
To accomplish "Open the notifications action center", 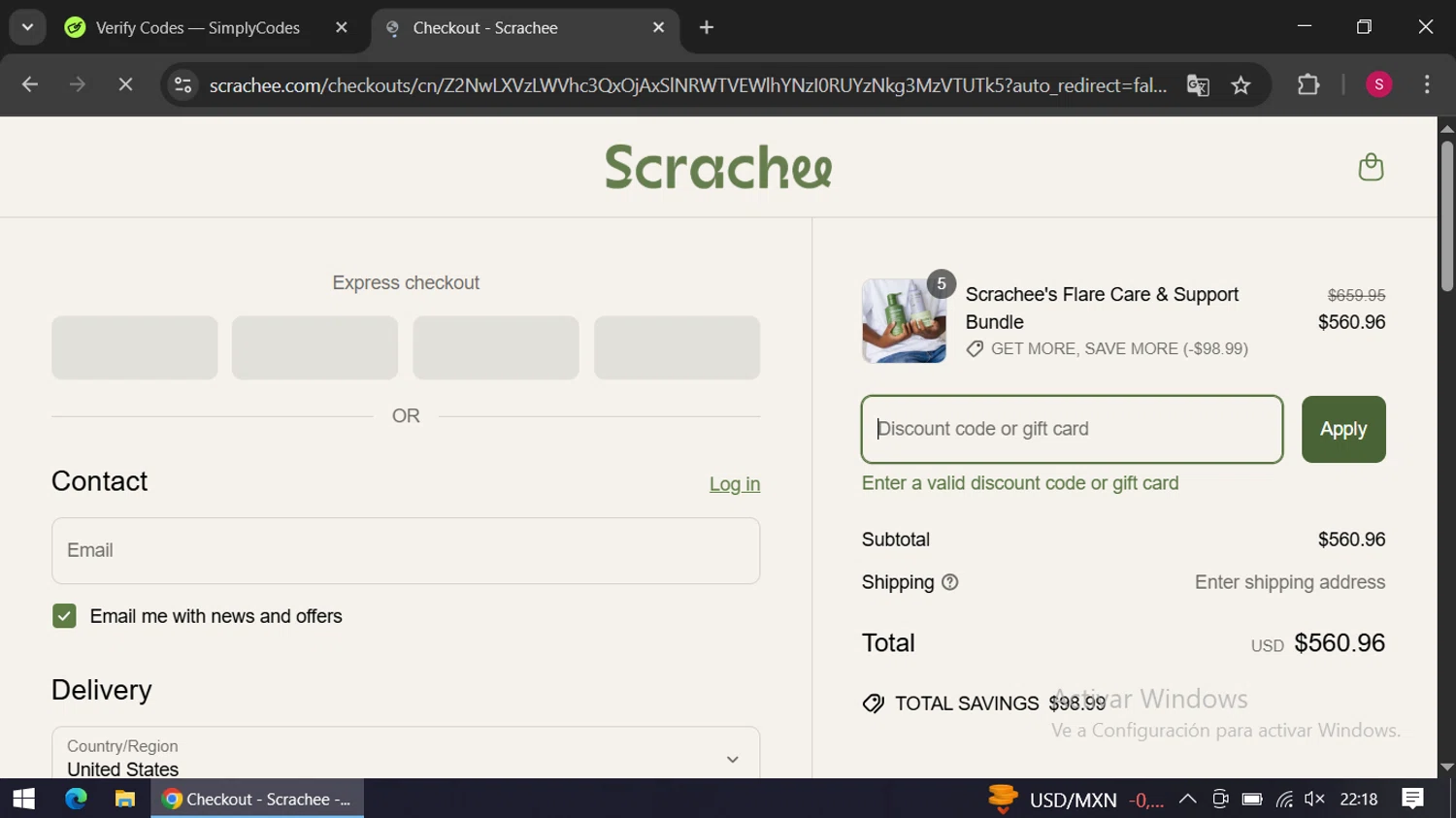I will 1413,799.
